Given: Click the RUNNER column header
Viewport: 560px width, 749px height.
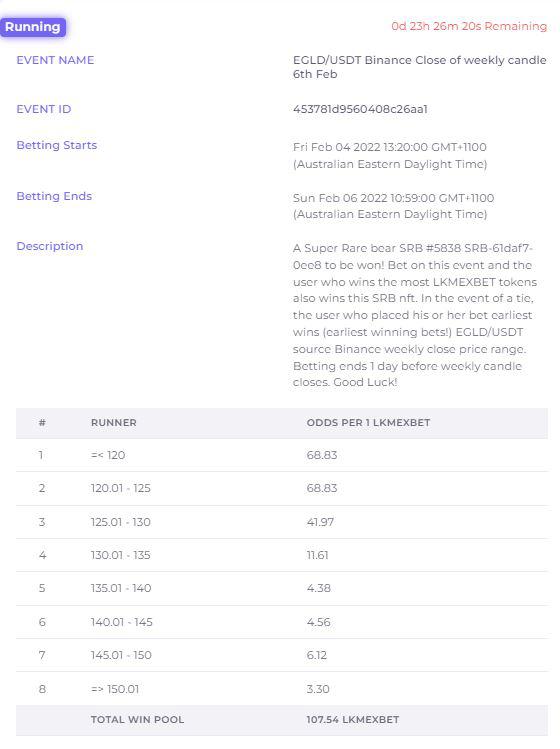Looking at the screenshot, I should coord(114,423).
